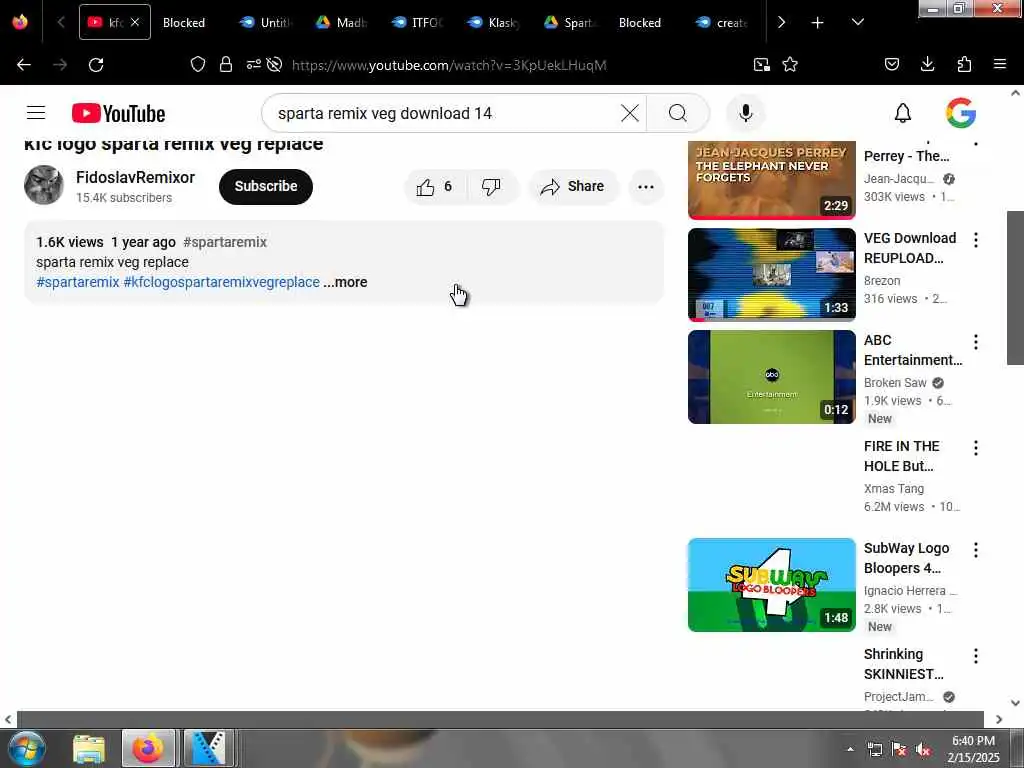Open SubWay Logo Bloopers thumbnail
The width and height of the screenshot is (1024, 768).
pyautogui.click(x=772, y=584)
